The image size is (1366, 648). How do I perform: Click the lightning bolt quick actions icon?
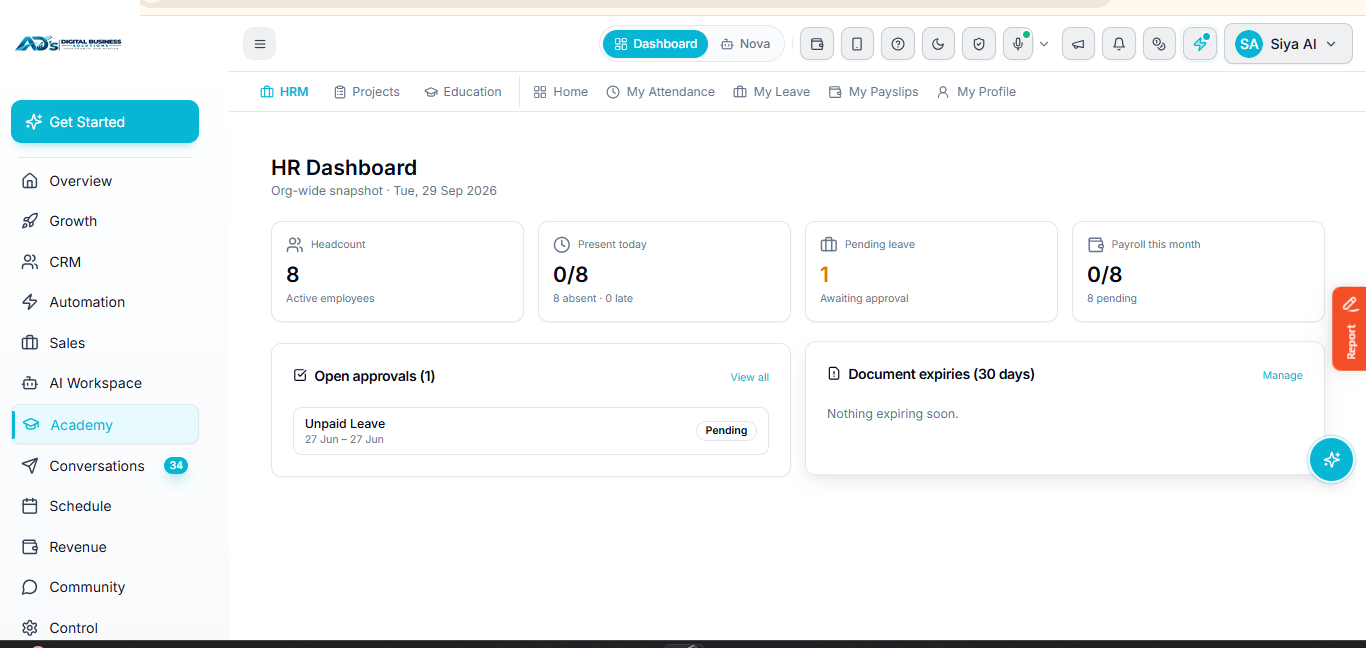click(1200, 44)
